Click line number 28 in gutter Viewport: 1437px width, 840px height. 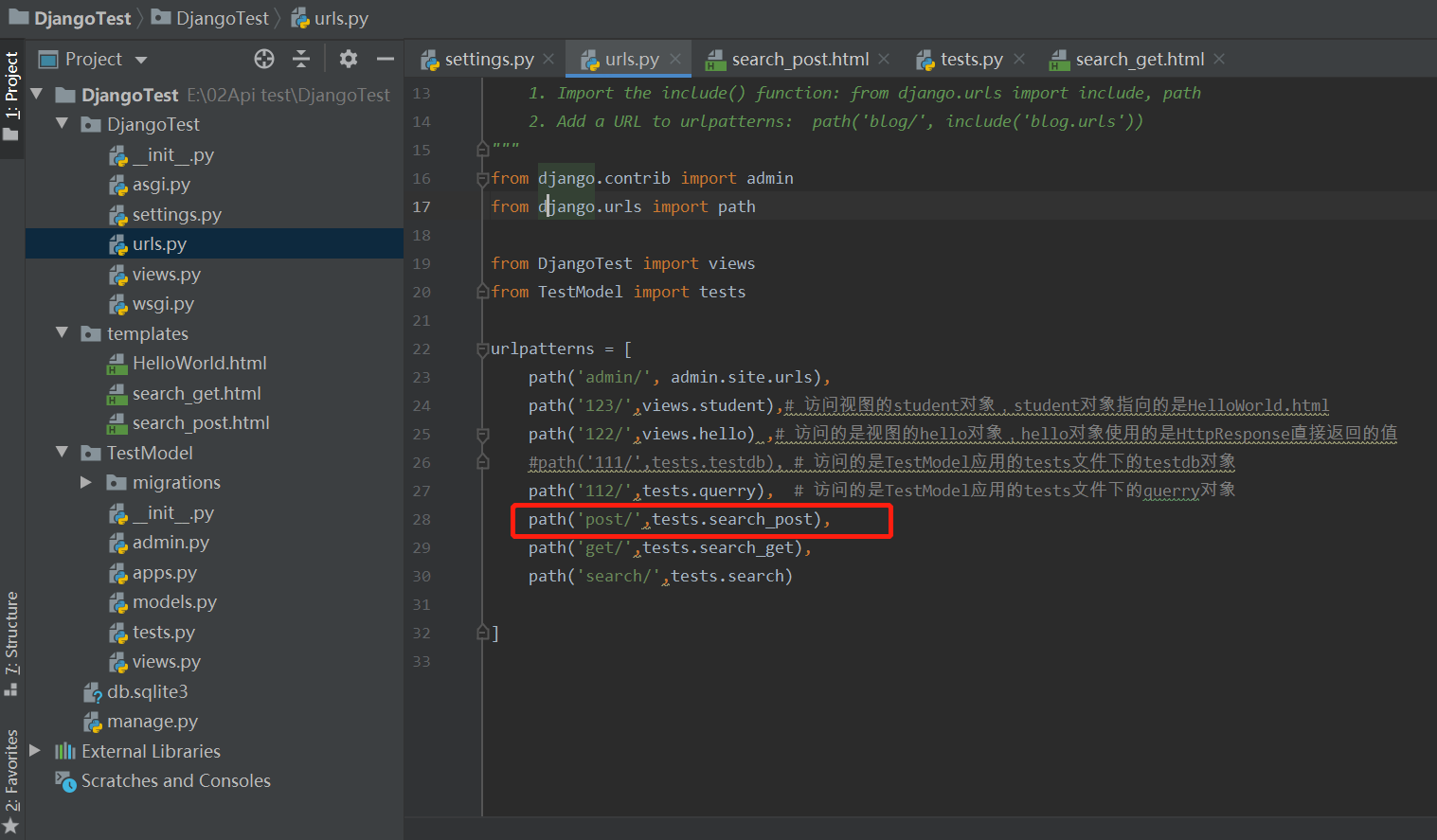[422, 519]
